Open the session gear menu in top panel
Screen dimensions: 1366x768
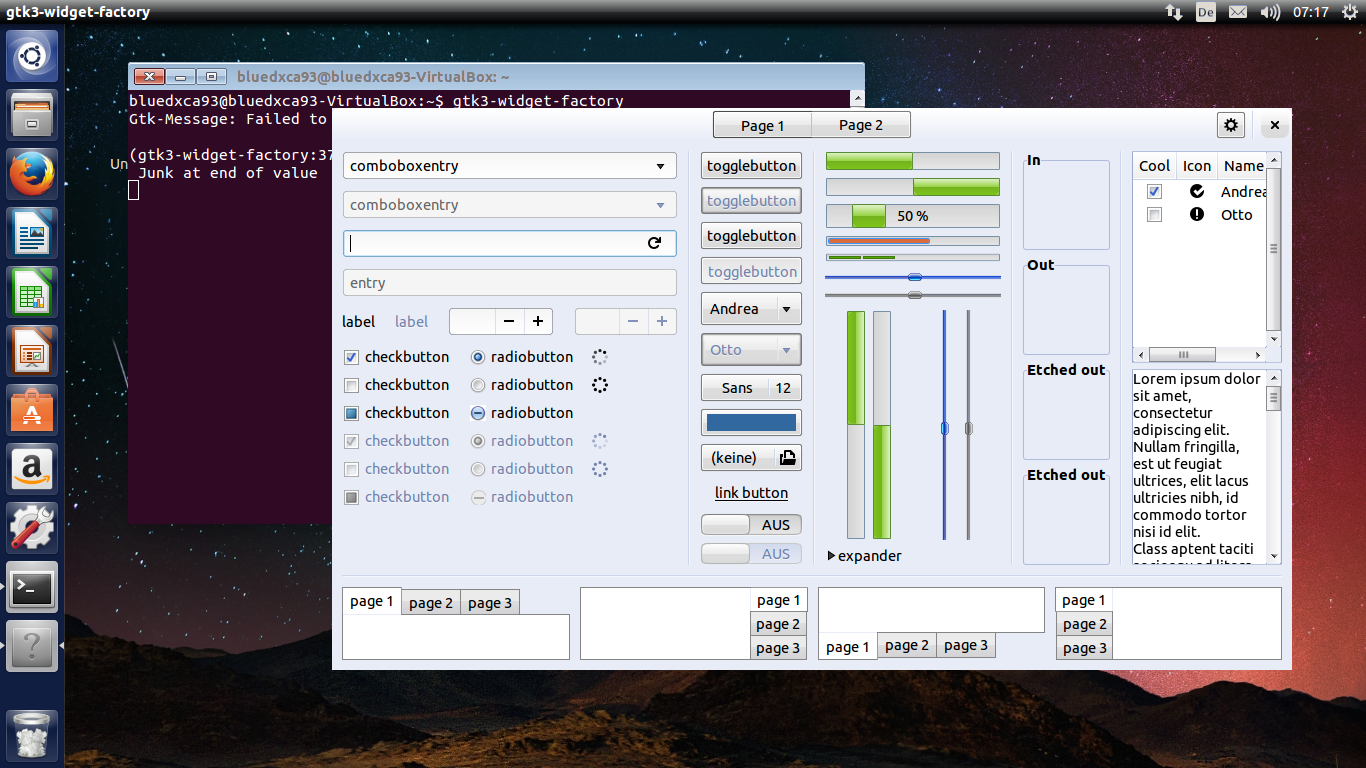tap(1349, 12)
